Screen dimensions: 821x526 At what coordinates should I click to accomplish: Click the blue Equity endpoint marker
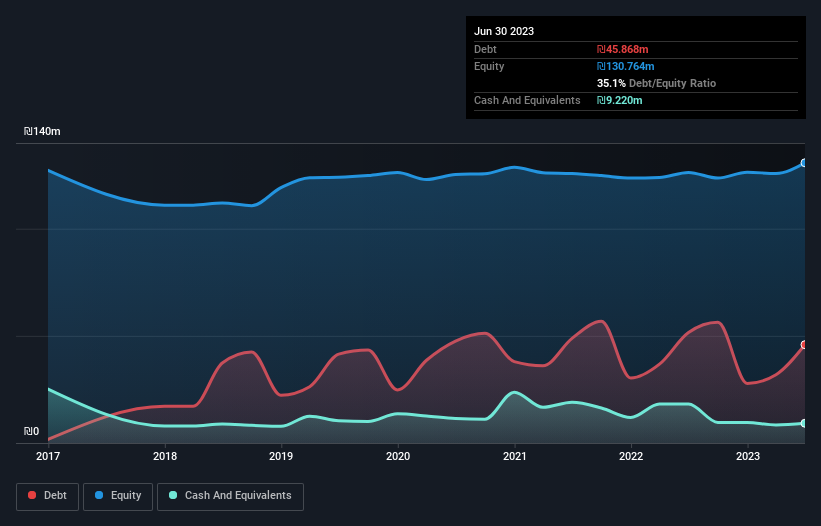(804, 163)
